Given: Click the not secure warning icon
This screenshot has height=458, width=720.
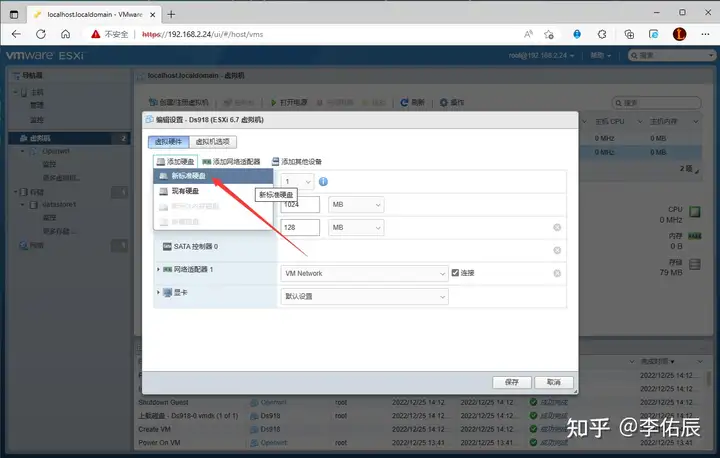Looking at the screenshot, I should (96, 34).
